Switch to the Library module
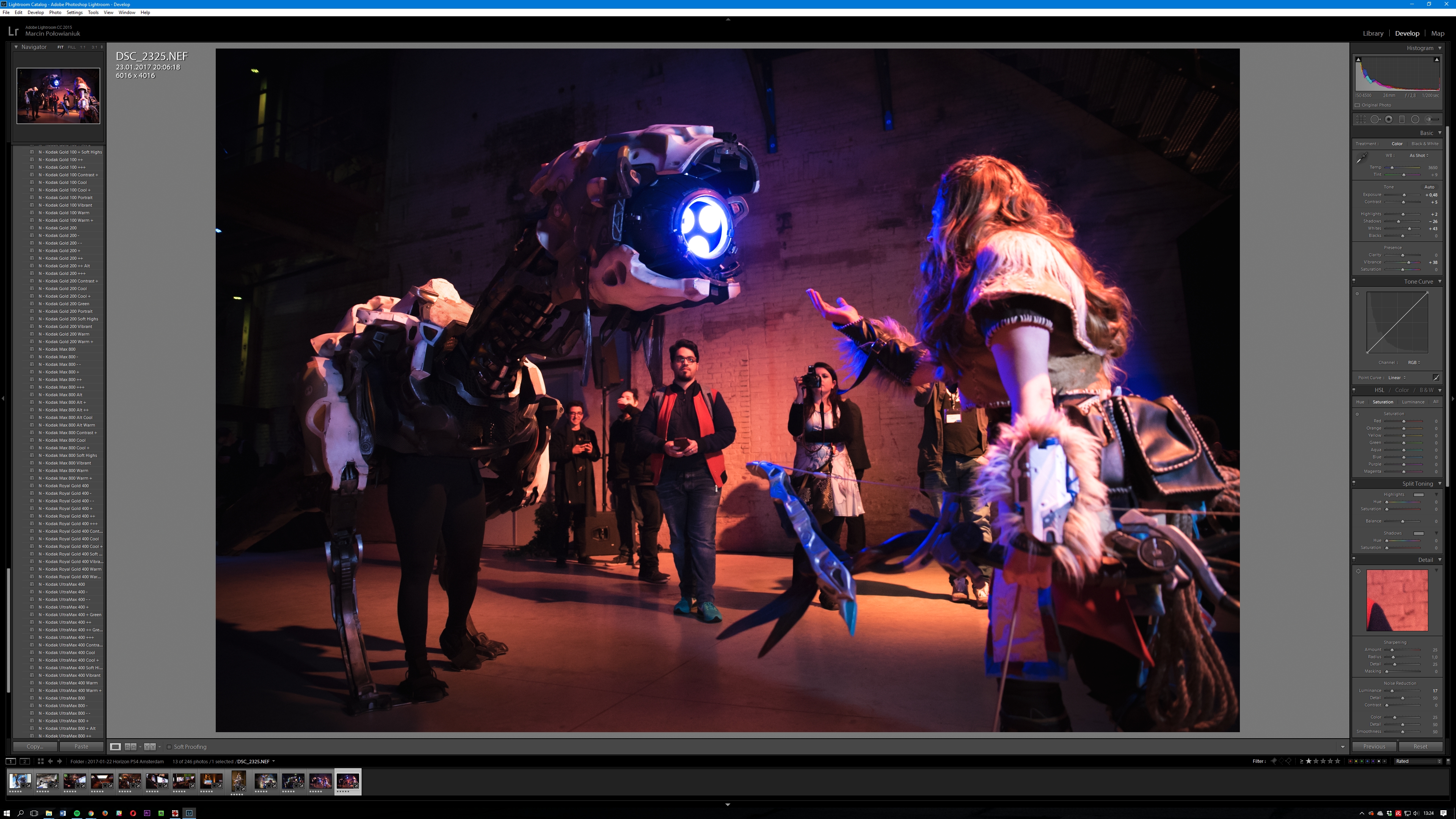 [1372, 33]
